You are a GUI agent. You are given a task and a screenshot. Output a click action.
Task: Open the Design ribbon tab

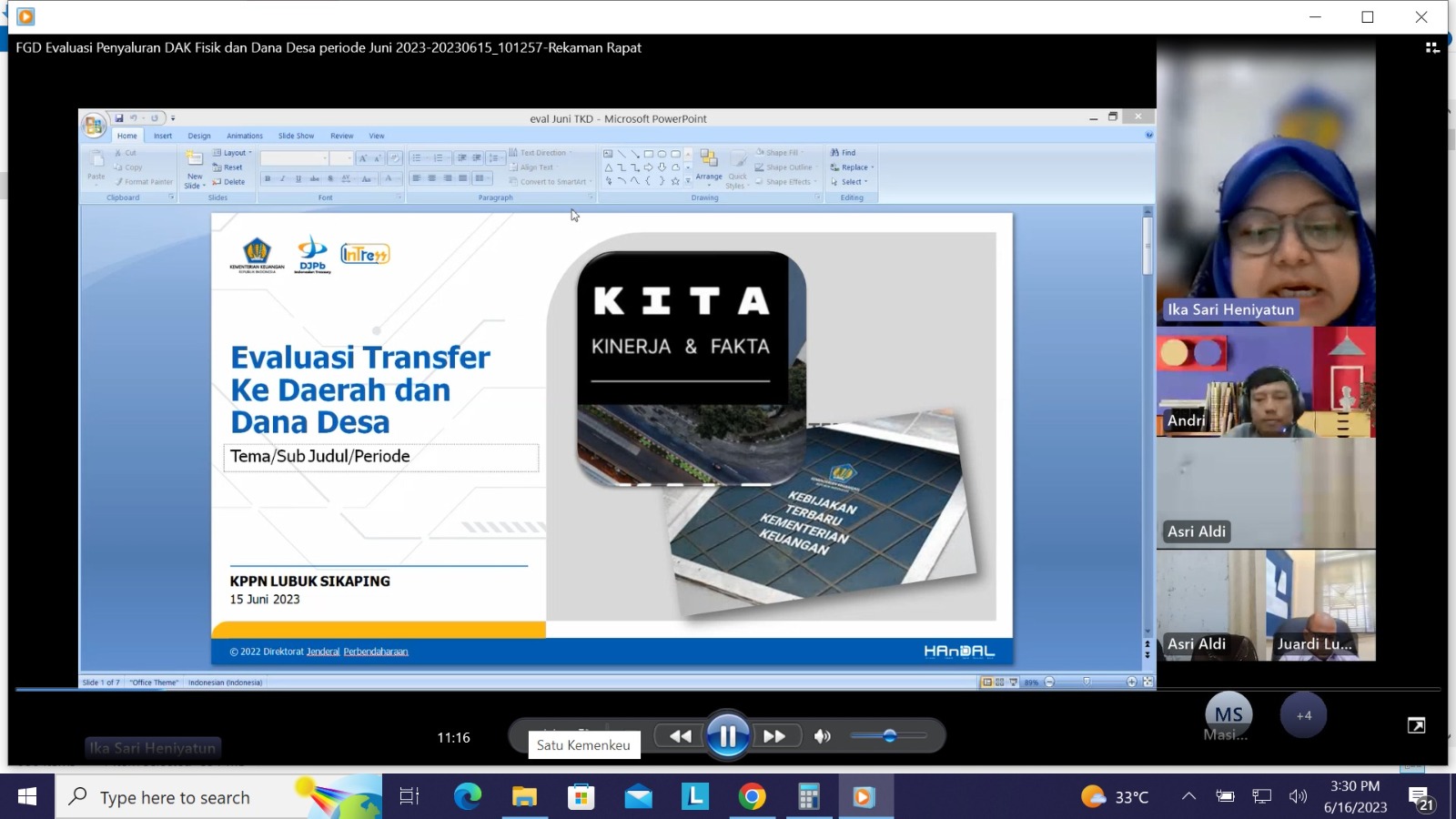pos(199,136)
